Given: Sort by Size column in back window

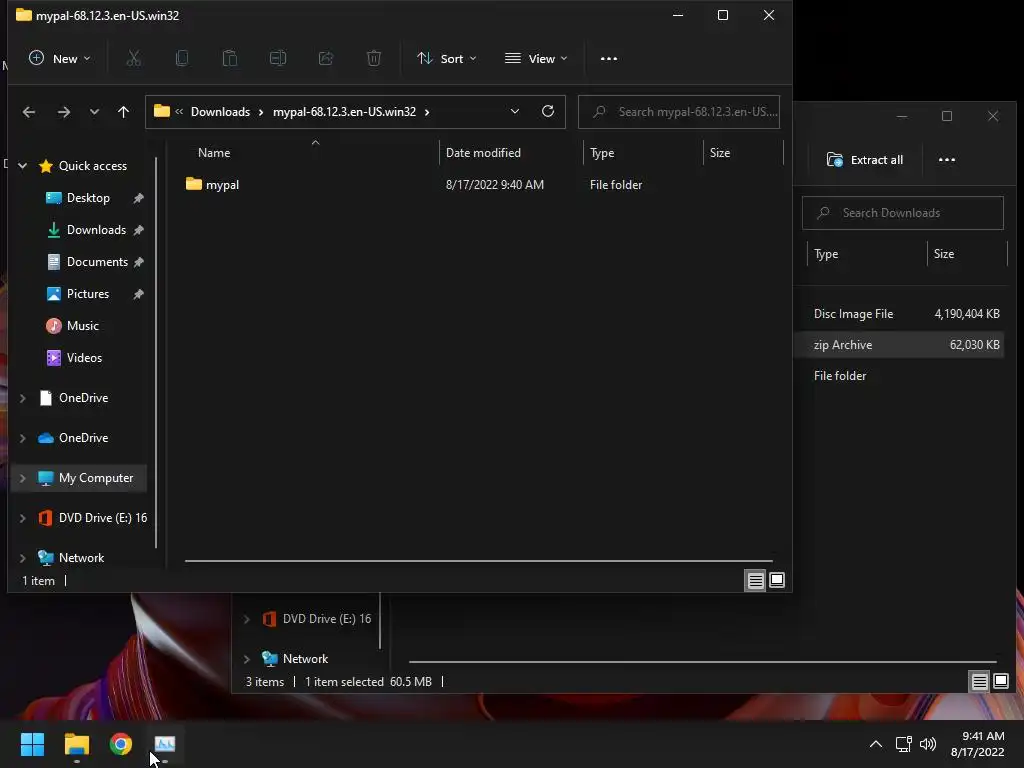Looking at the screenshot, I should pyautogui.click(x=944, y=254).
